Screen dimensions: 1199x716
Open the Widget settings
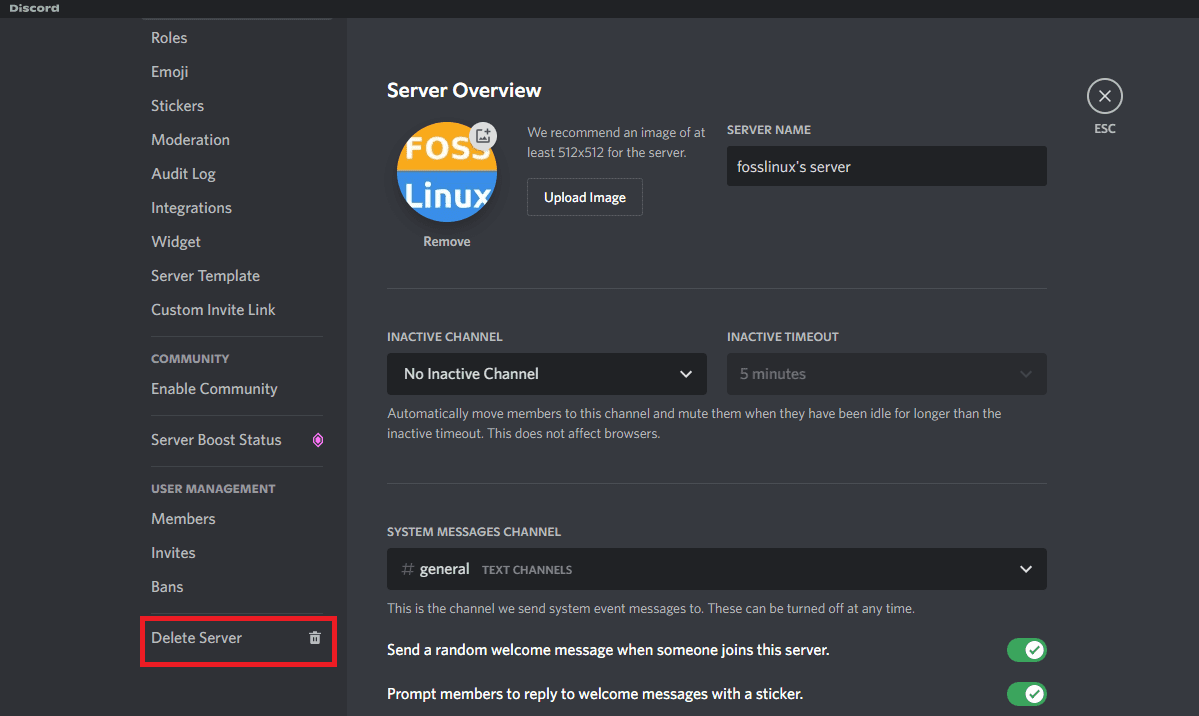(x=176, y=242)
